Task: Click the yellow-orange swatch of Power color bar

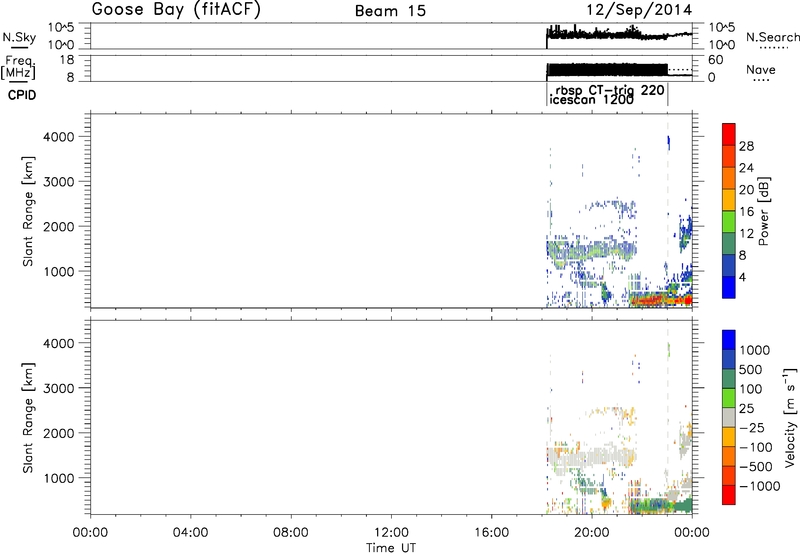Action: [x=729, y=199]
